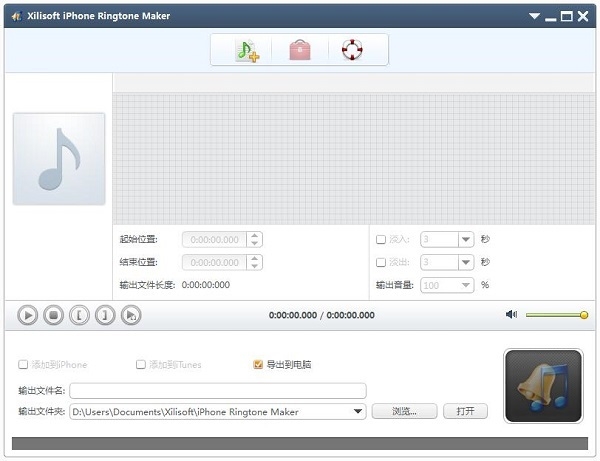600x461 pixels.
Task: Set the end point with the right bracket button
Action: (x=105, y=315)
